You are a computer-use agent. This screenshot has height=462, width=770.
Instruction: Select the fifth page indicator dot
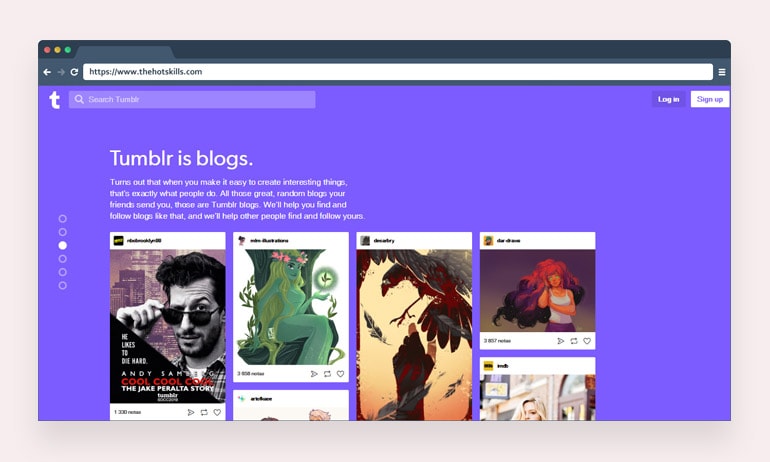pos(62,272)
